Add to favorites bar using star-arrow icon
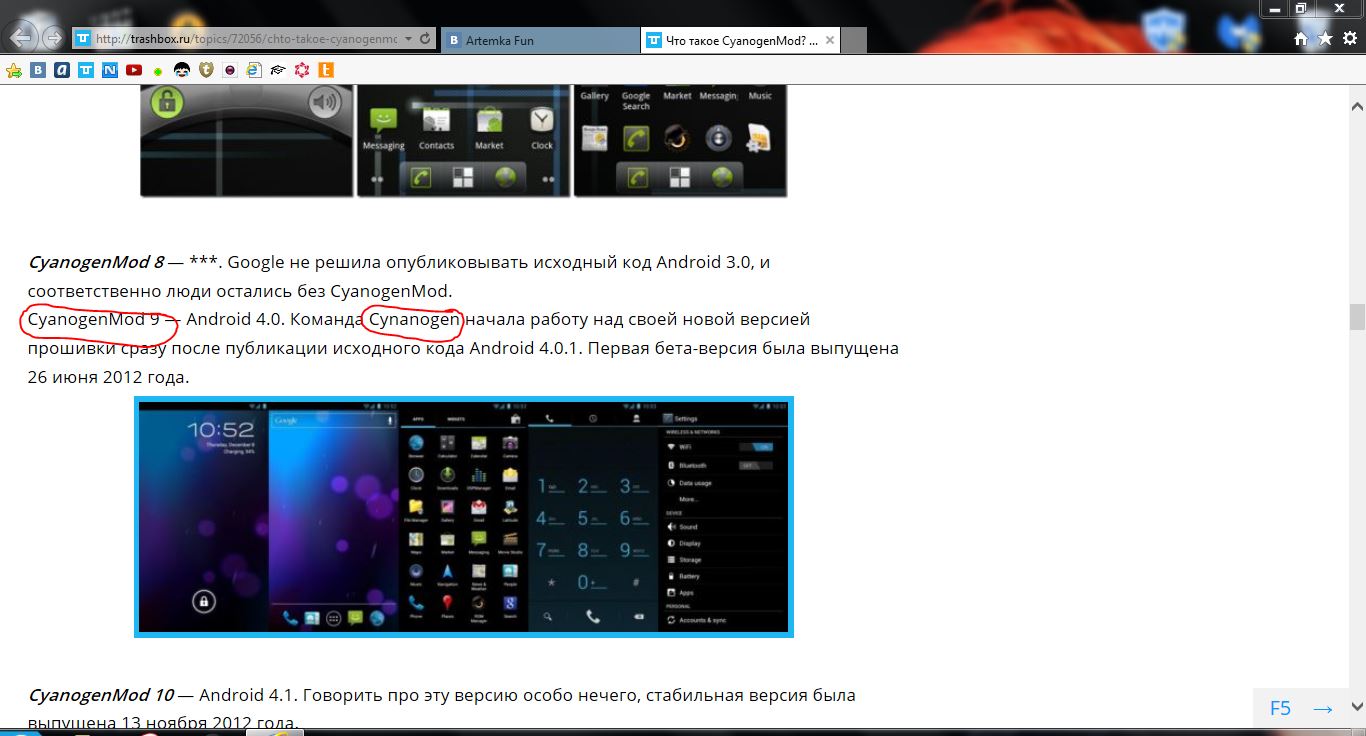Image resolution: width=1366 pixels, height=736 pixels. click(x=14, y=70)
